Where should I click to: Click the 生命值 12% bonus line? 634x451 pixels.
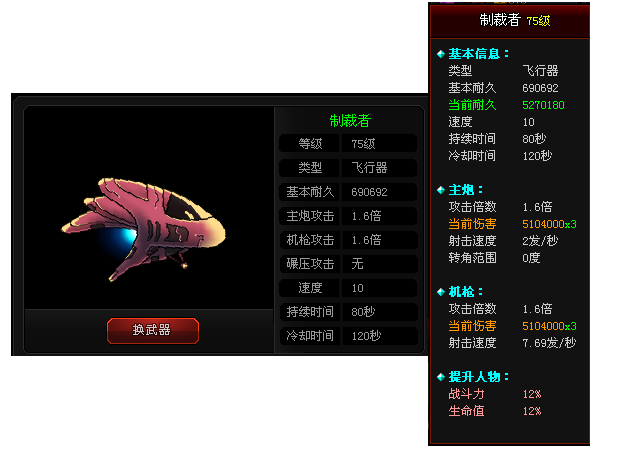(495, 411)
